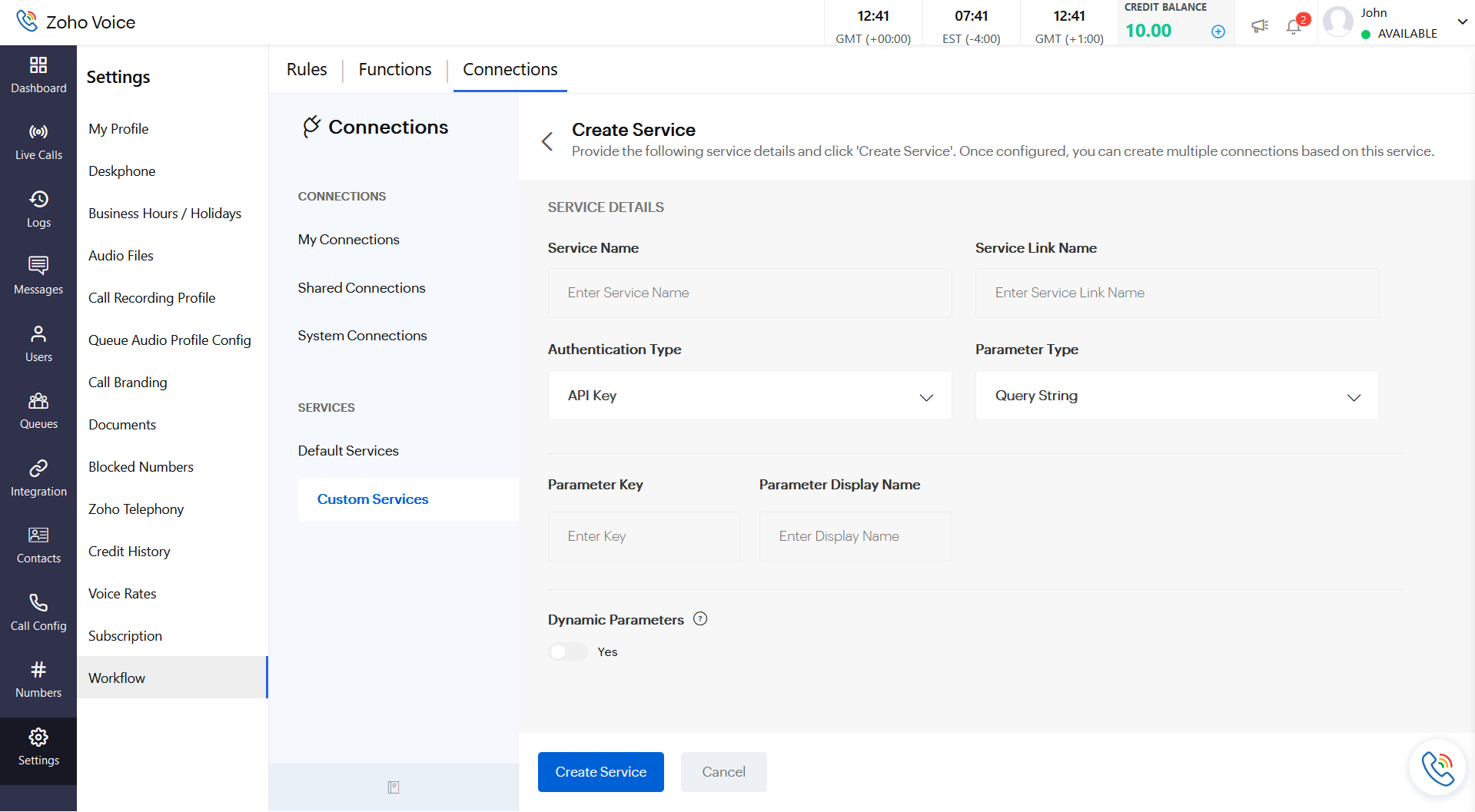This screenshot has height=812, width=1475.
Task: Expand the Authentication Type dropdown
Action: [749, 396]
